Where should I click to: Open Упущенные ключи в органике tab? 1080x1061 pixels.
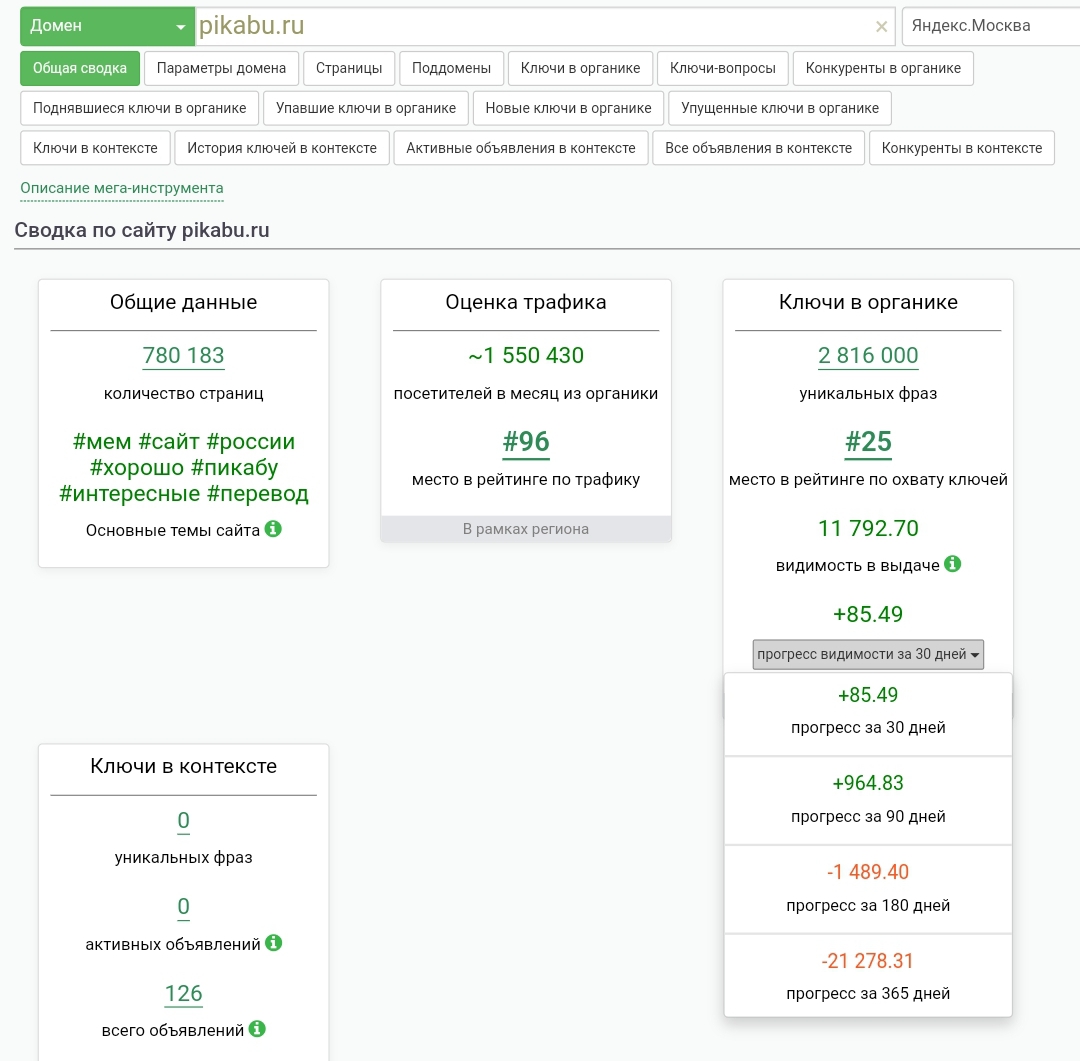780,108
